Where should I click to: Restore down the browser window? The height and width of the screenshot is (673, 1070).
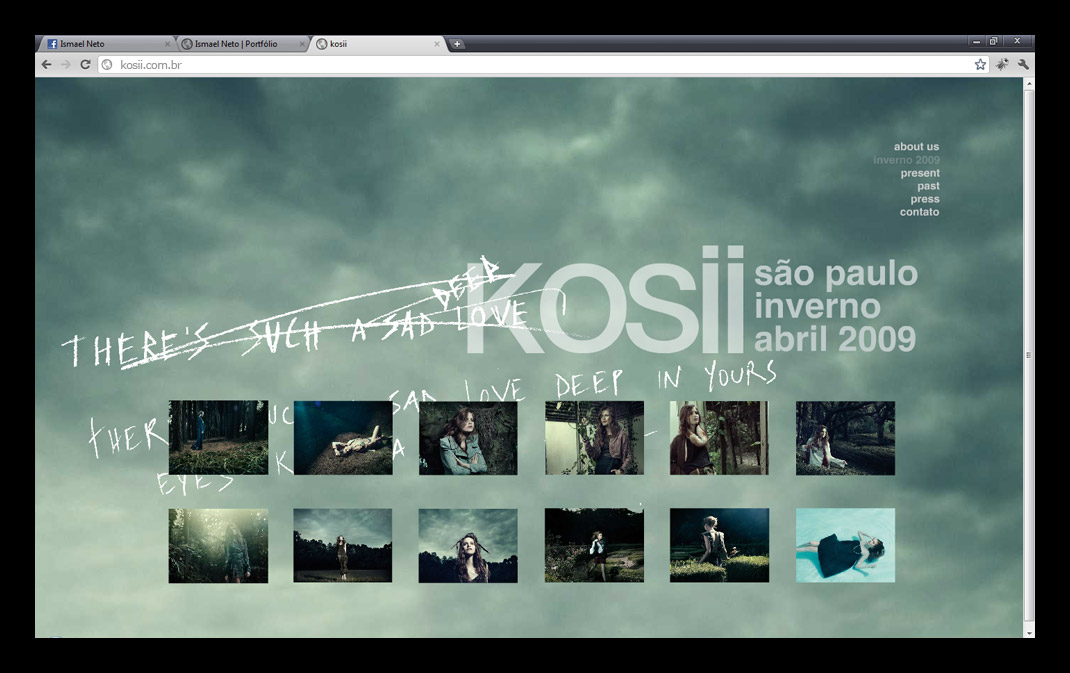coord(994,42)
